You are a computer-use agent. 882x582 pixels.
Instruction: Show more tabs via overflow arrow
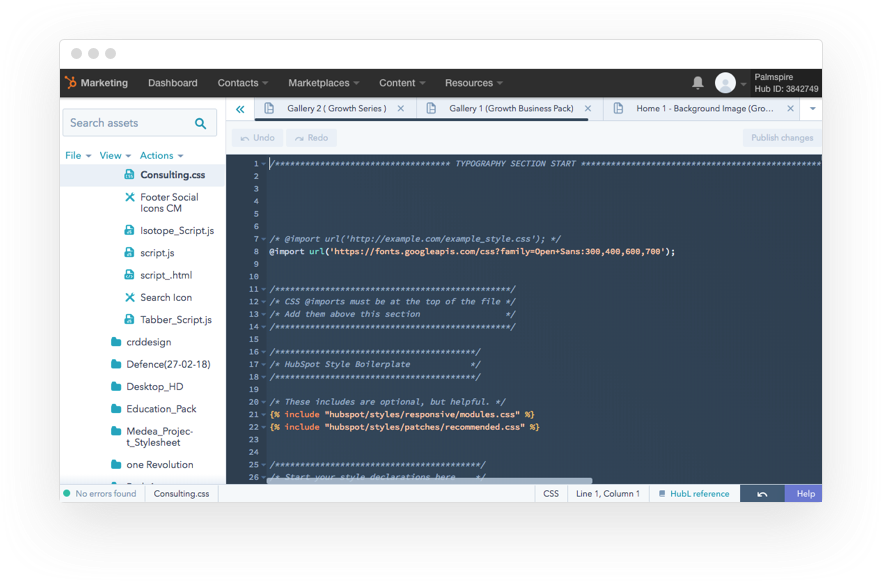click(x=812, y=109)
